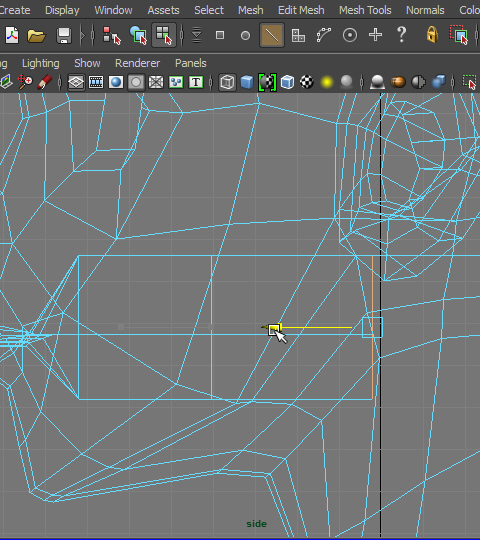Open the Mesh Tools menu
This screenshot has height=540, width=480.
[x=365, y=10]
